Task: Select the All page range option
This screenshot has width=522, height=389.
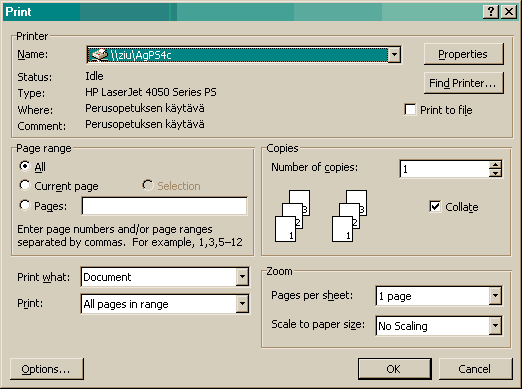Action: 25,166
